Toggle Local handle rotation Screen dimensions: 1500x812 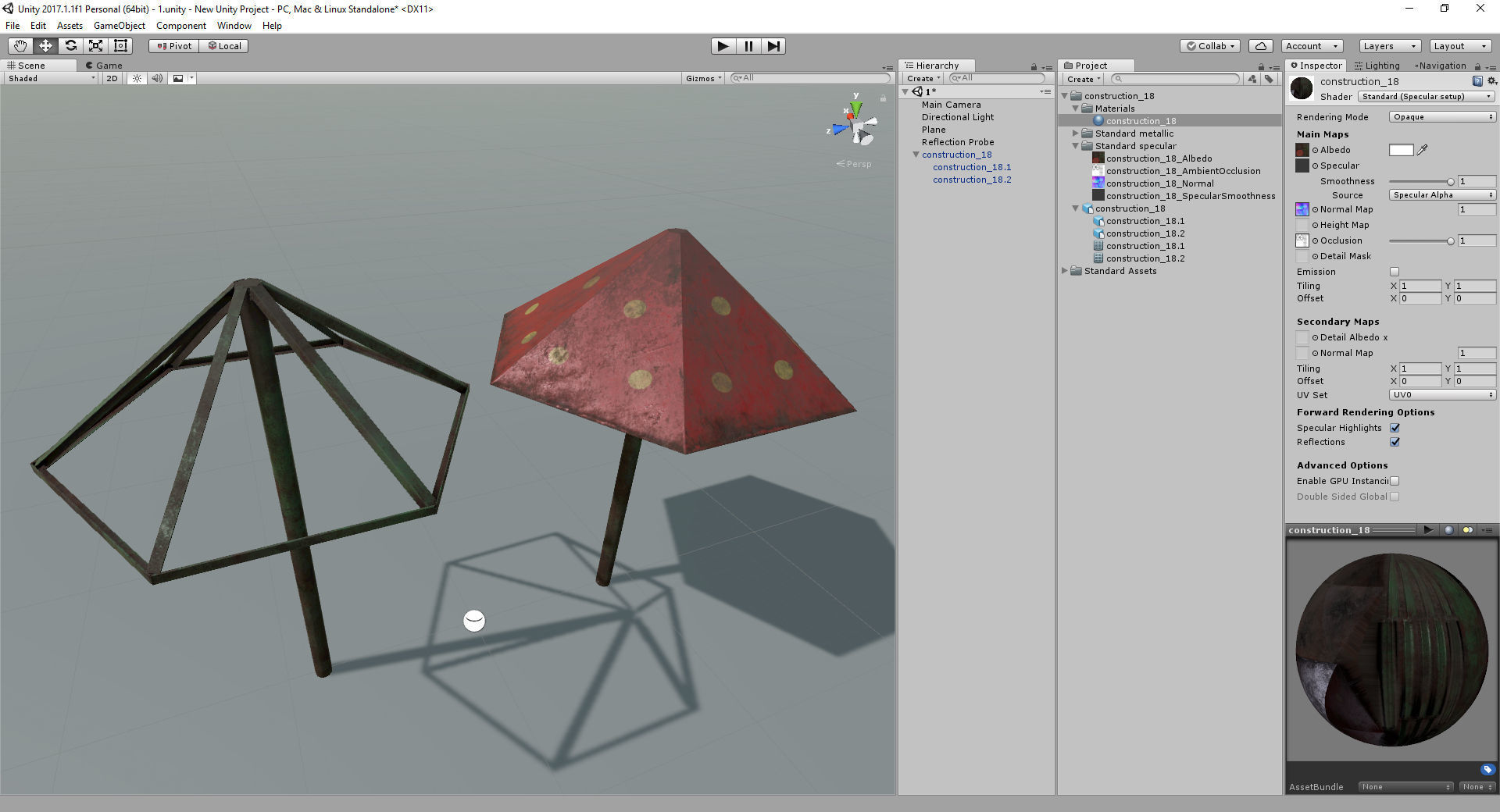pyautogui.click(x=224, y=46)
